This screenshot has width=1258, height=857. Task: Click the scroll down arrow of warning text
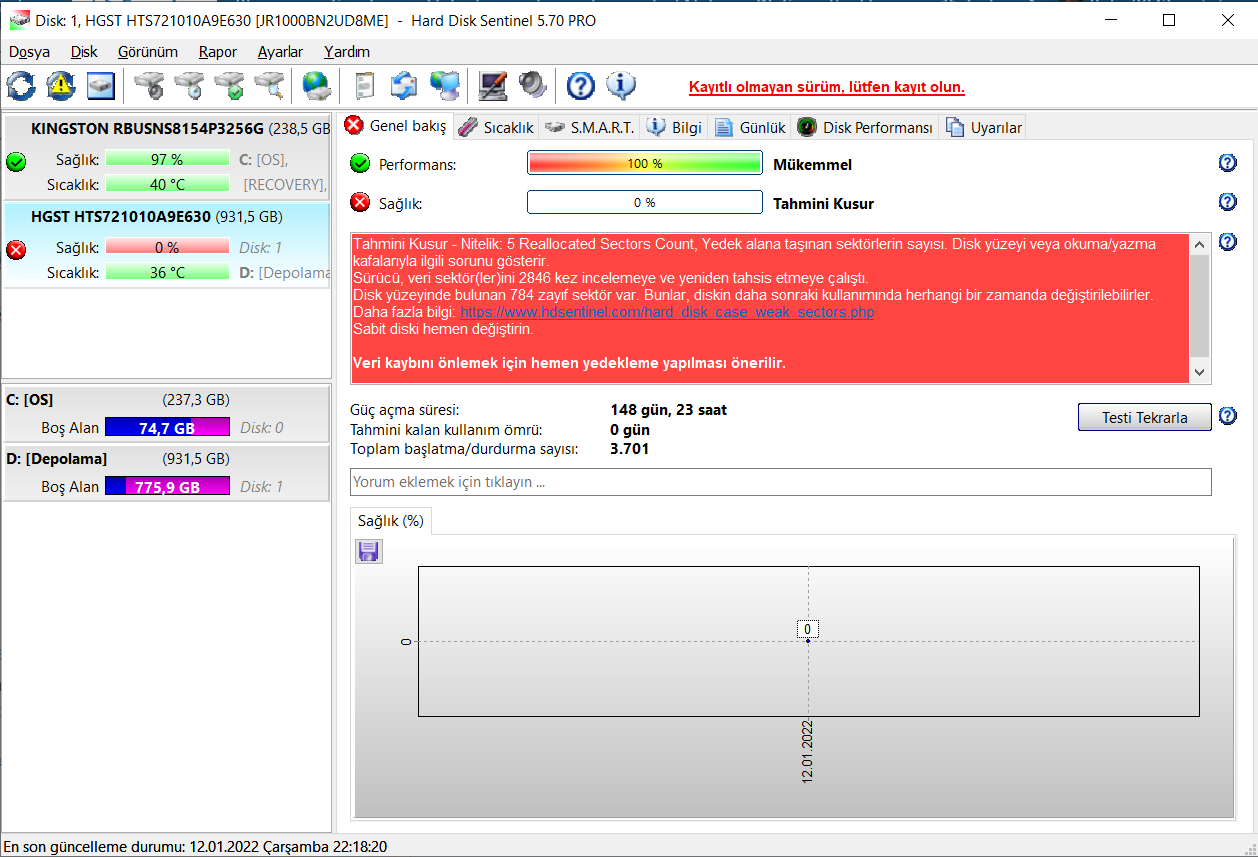[1200, 373]
